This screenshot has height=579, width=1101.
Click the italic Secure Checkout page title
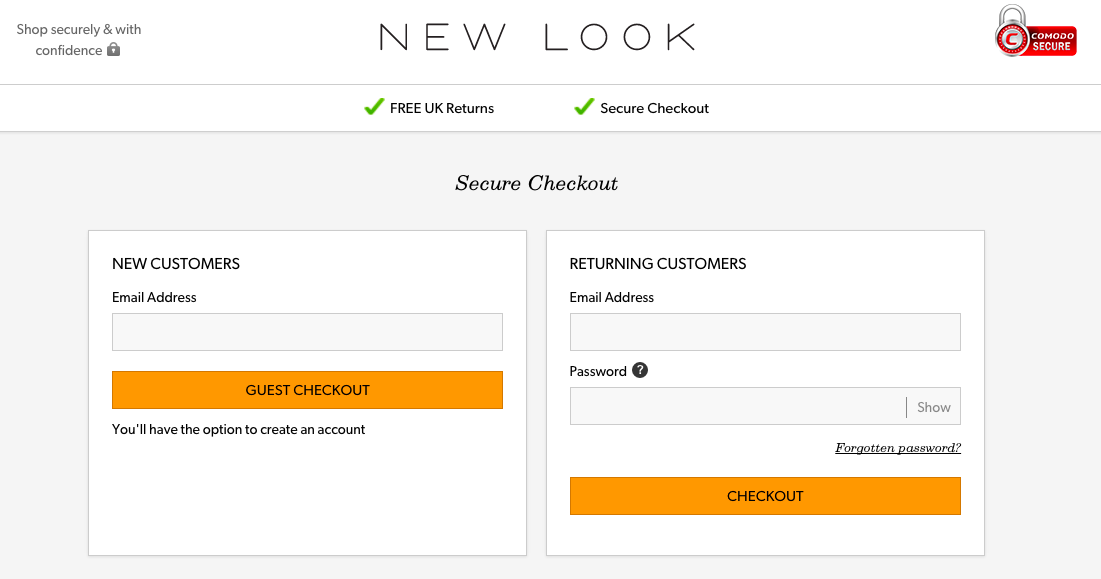coord(536,183)
